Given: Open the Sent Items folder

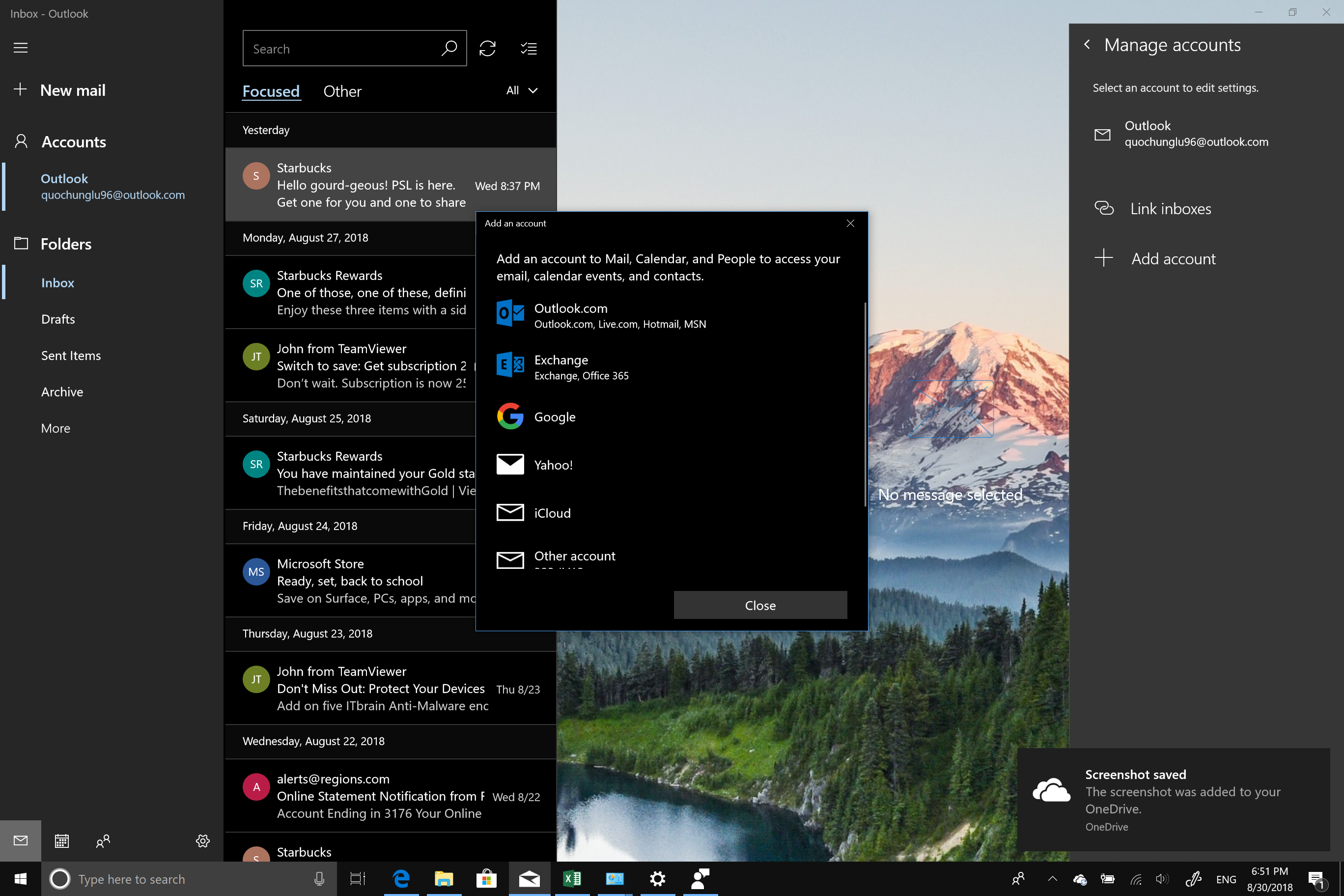Looking at the screenshot, I should point(112,356).
